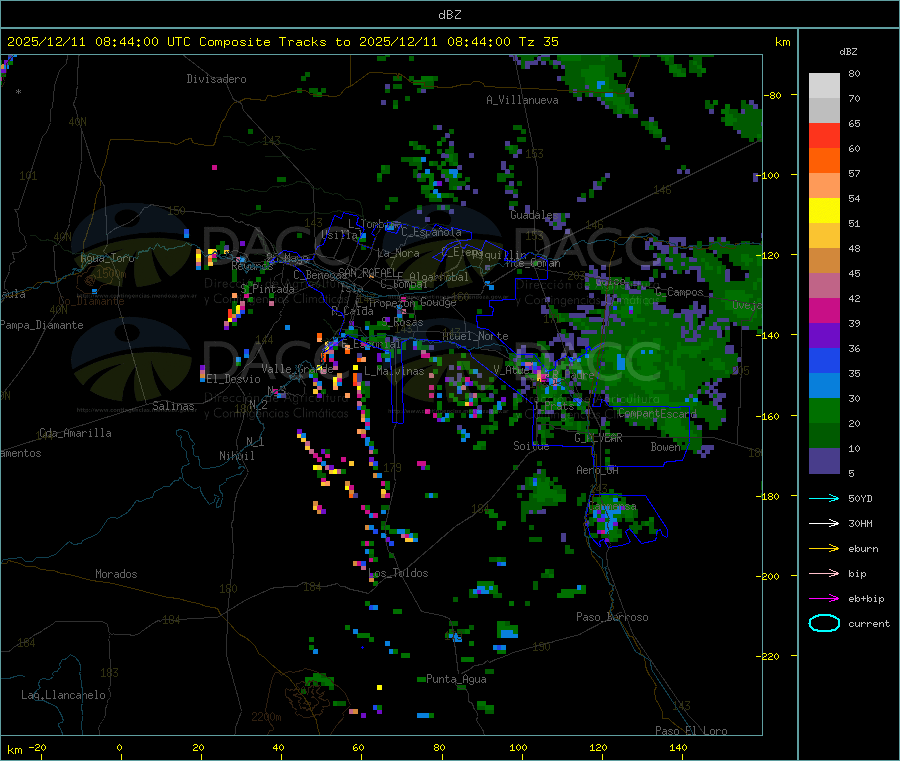Viewport: 900px width, 761px height.
Task: Click the Soitue map label
Action: [531, 446]
